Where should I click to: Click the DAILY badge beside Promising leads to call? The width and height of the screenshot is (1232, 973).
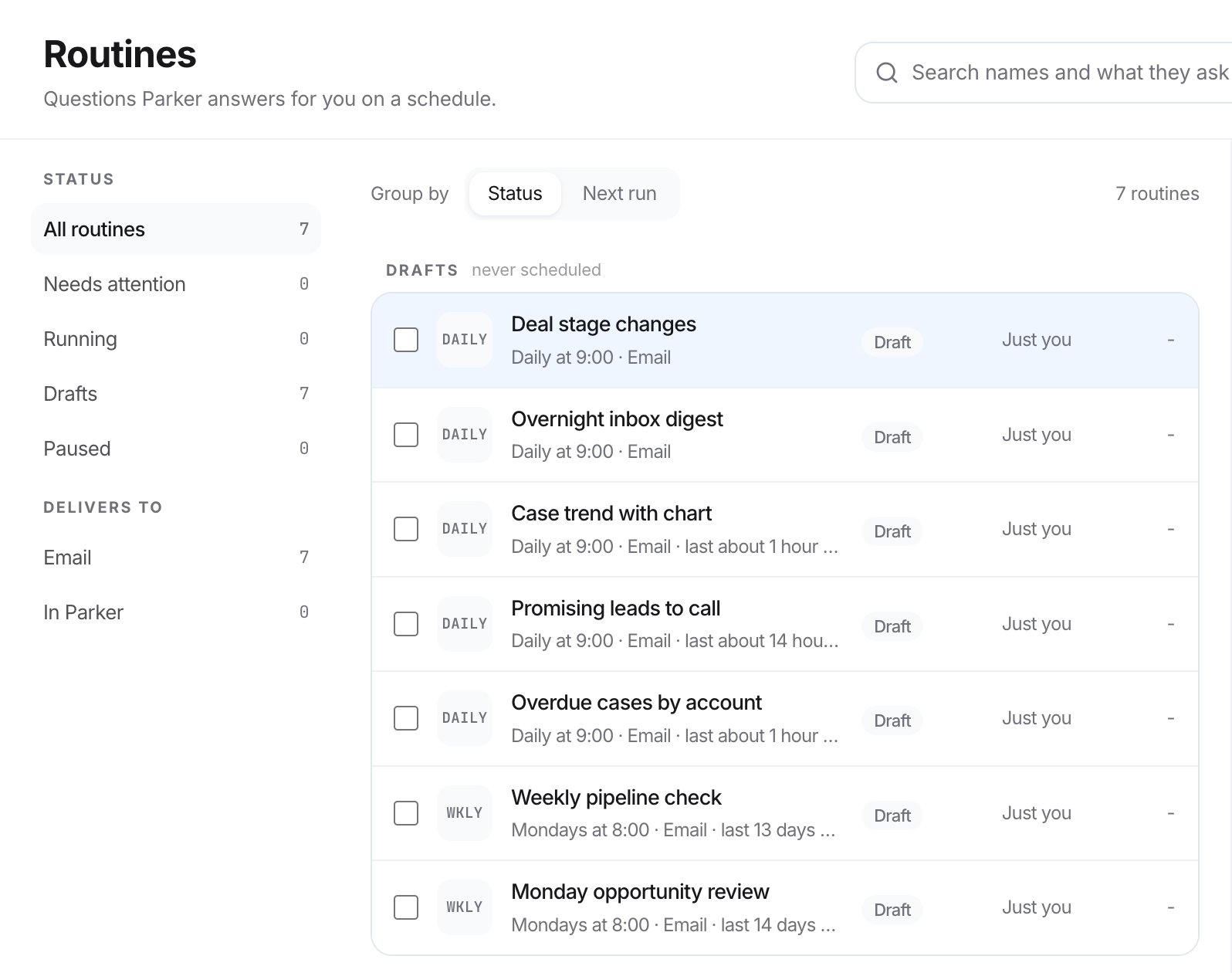tap(465, 624)
